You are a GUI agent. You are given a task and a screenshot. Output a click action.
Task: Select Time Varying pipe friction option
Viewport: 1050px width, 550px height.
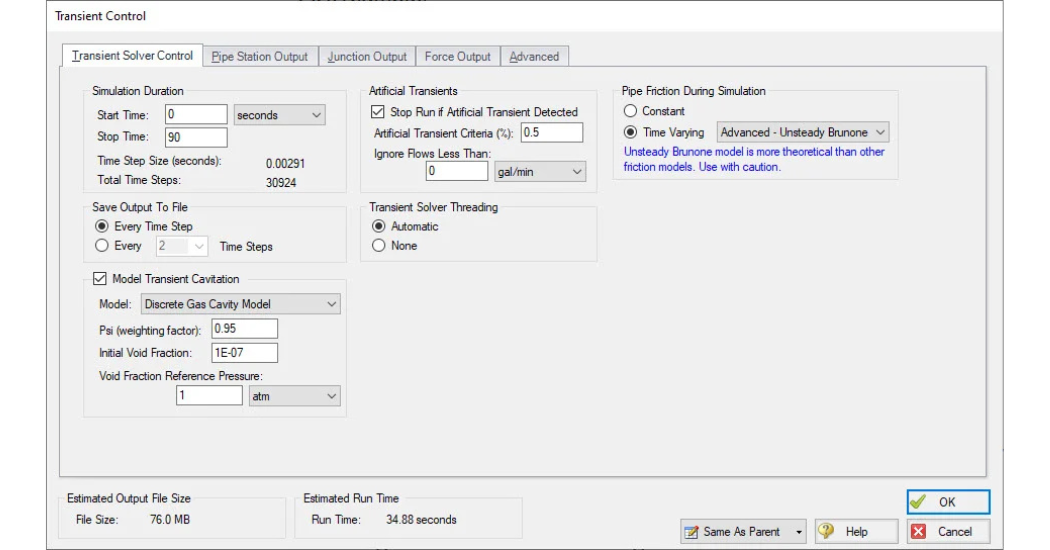click(x=630, y=132)
